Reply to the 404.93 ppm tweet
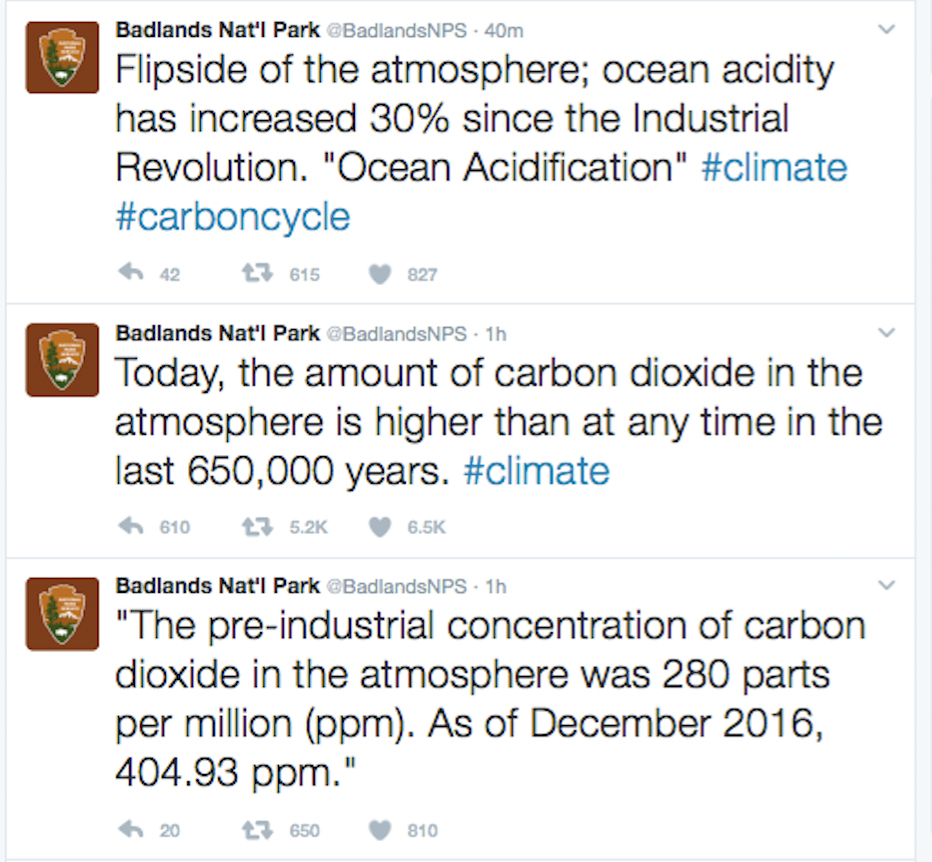This screenshot has width=932, height=862. pyautogui.click(x=131, y=829)
